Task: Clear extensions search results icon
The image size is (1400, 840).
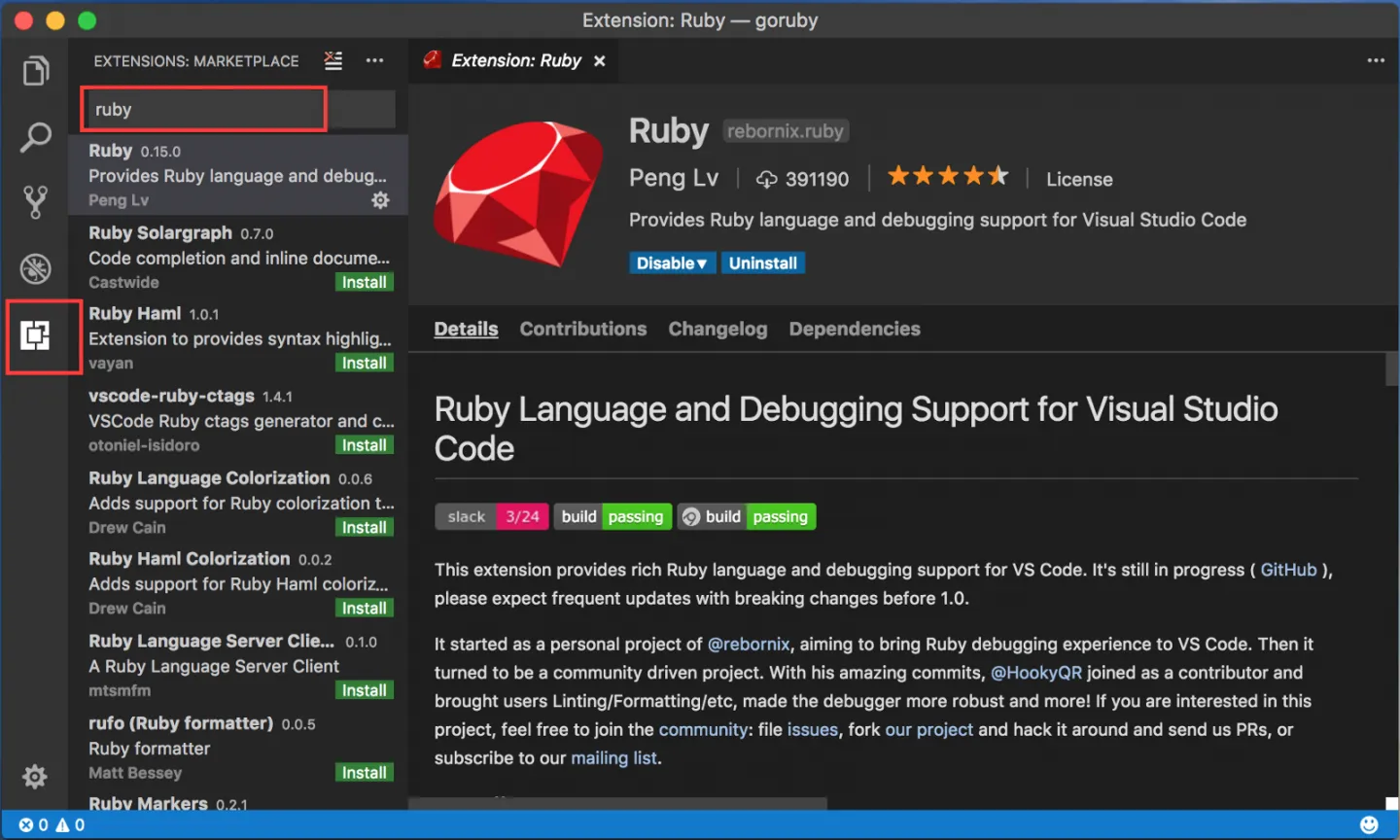Action: click(333, 60)
